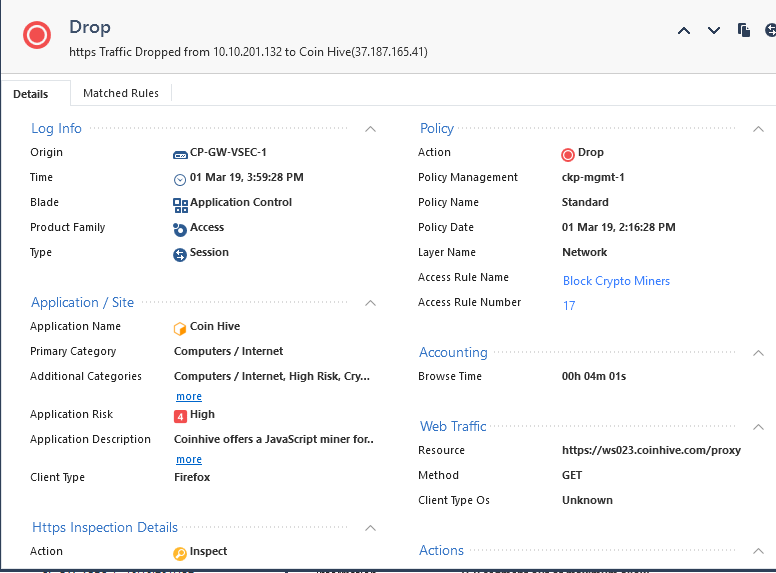Click the Accounting section heading
The width and height of the screenshot is (776, 573).
453,352
